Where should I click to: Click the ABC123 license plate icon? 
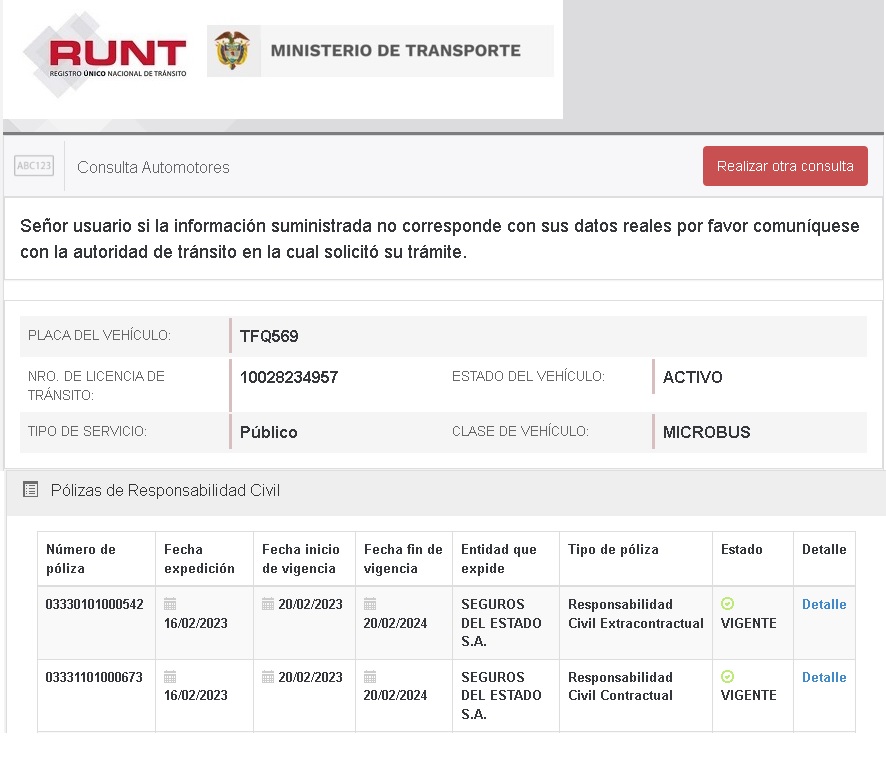point(34,166)
